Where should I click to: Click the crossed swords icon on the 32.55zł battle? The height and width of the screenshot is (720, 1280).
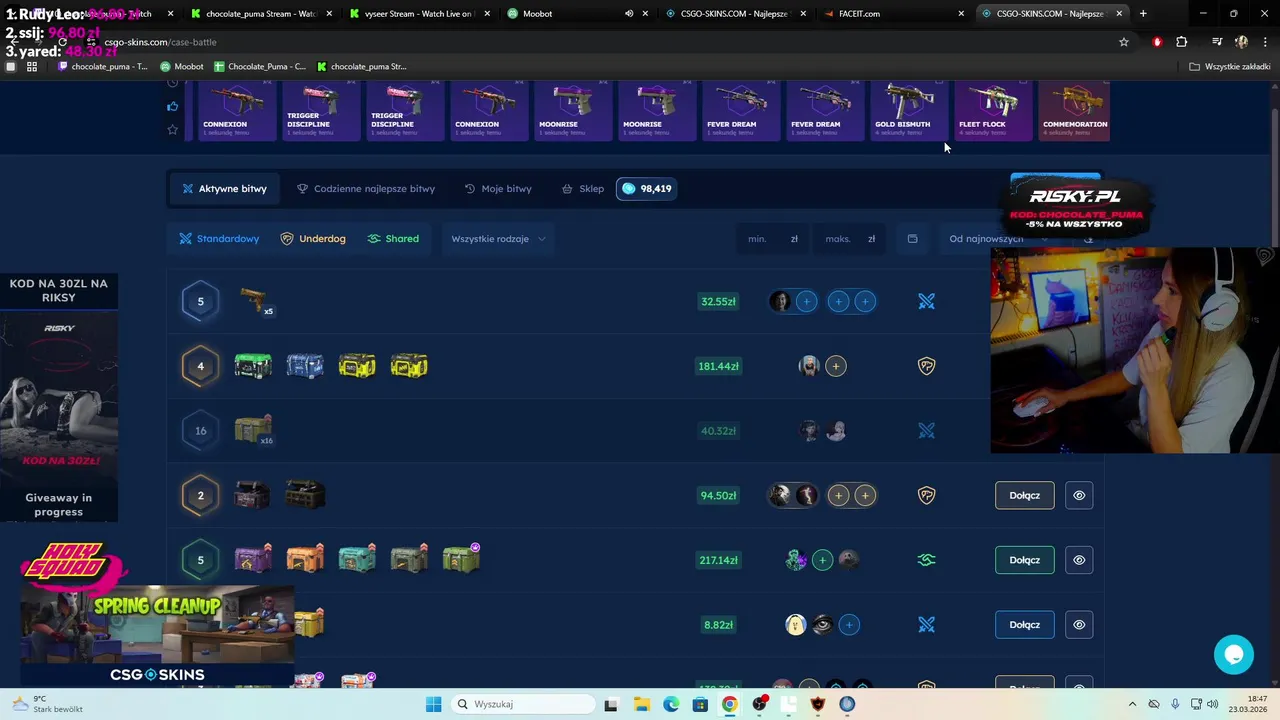click(926, 301)
